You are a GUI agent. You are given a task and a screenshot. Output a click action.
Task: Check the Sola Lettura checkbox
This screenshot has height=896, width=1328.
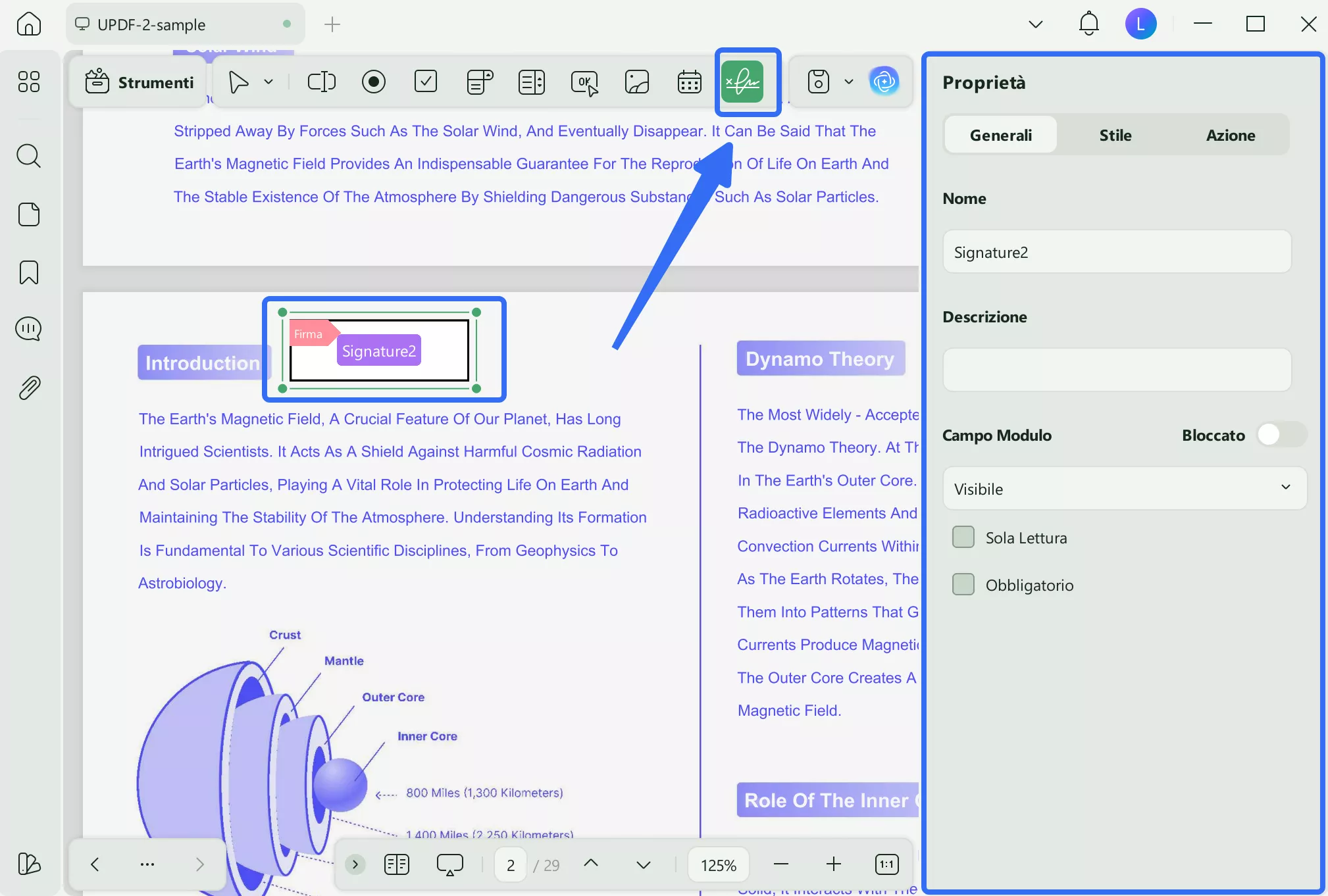click(x=963, y=537)
